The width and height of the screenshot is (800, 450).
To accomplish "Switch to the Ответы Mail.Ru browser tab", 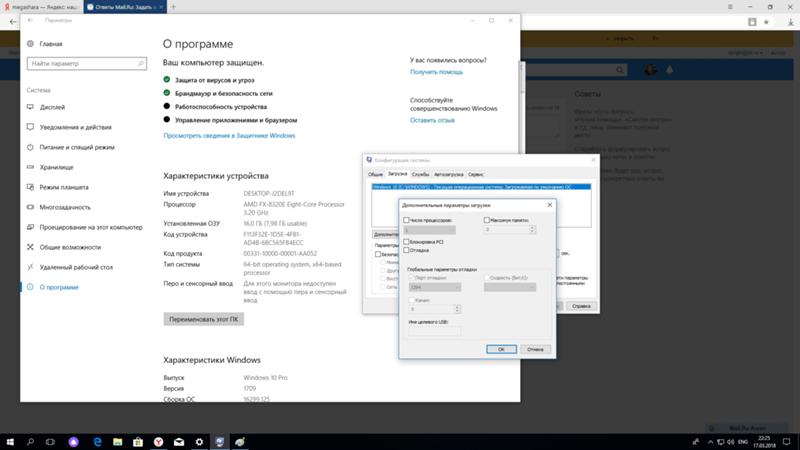I will point(125,7).
